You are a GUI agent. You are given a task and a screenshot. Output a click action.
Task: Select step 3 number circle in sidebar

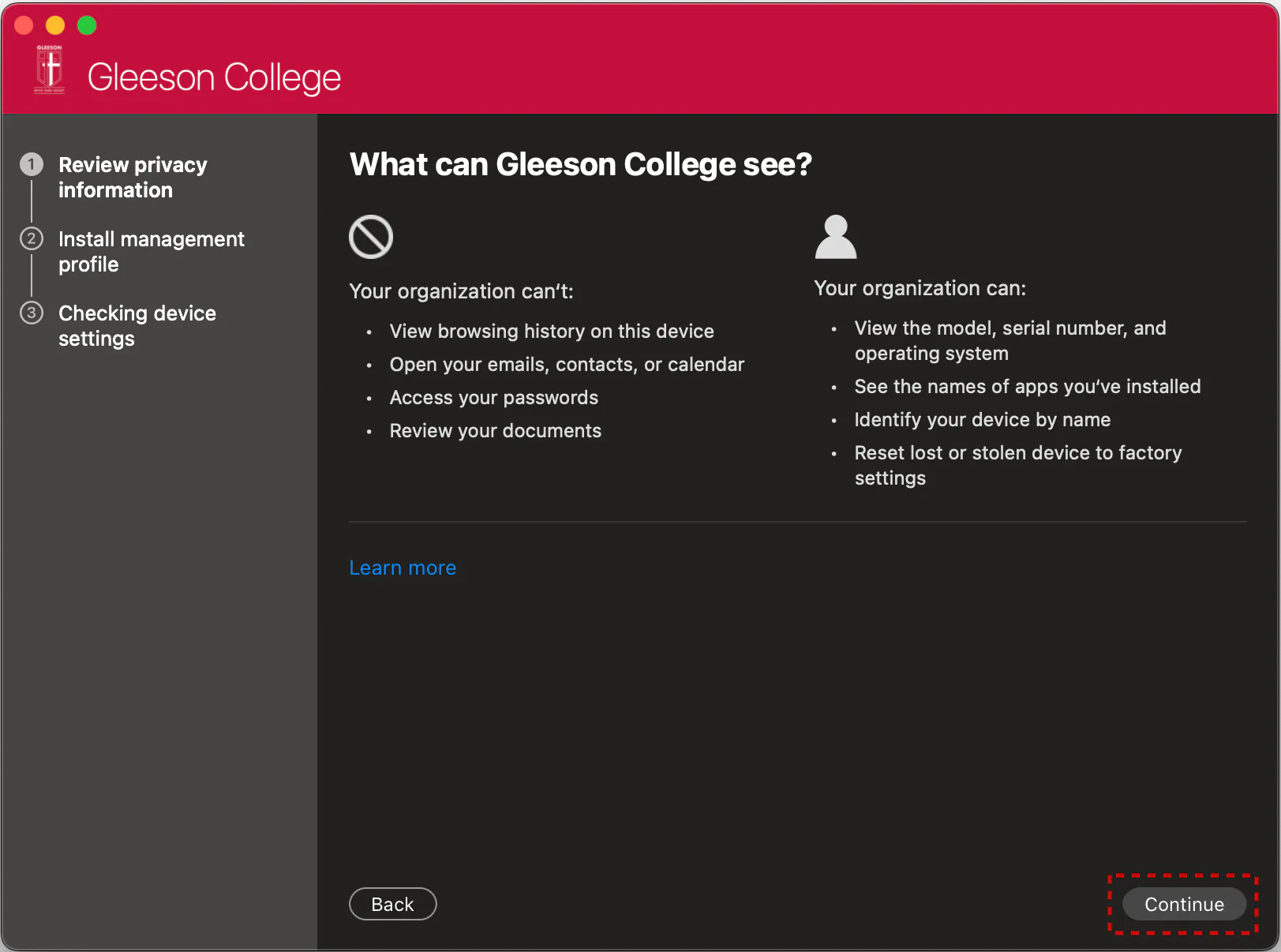point(32,313)
